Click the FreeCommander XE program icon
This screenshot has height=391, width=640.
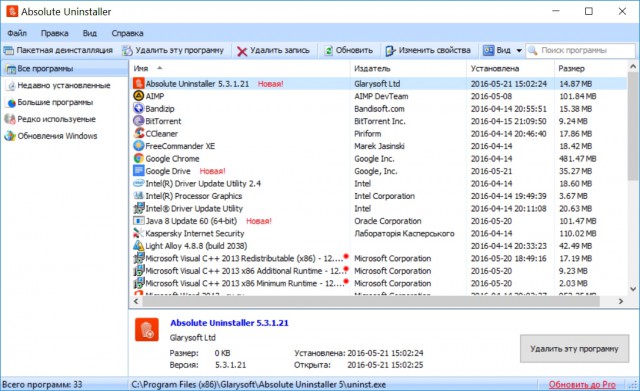tap(139, 146)
